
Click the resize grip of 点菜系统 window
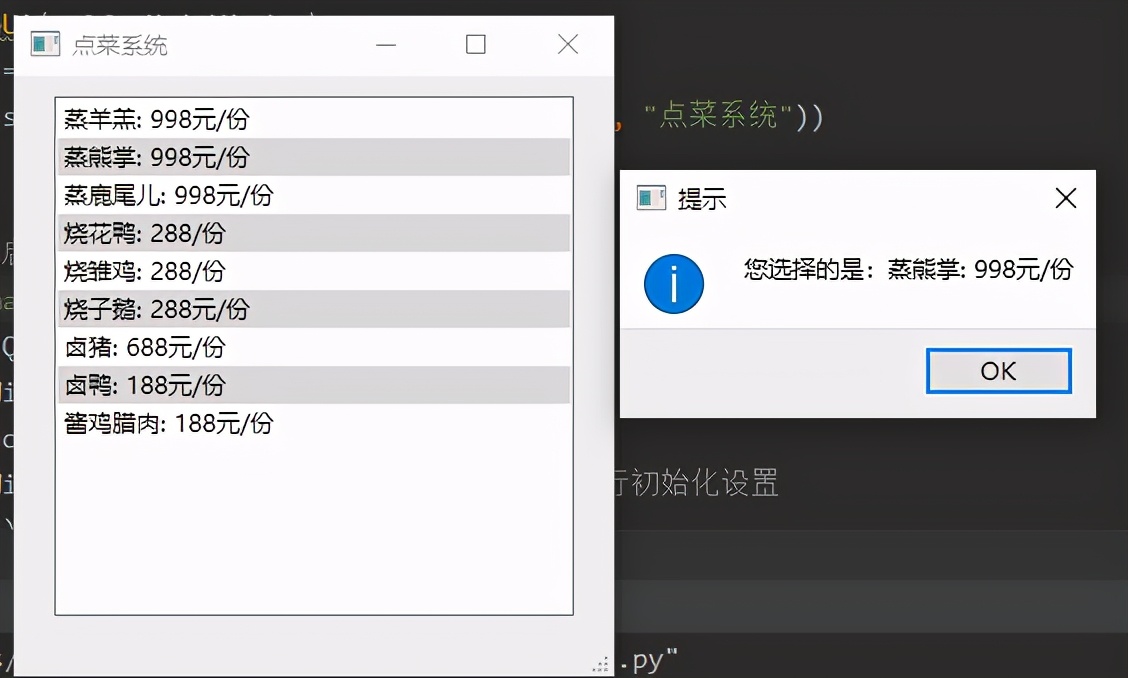[601, 664]
